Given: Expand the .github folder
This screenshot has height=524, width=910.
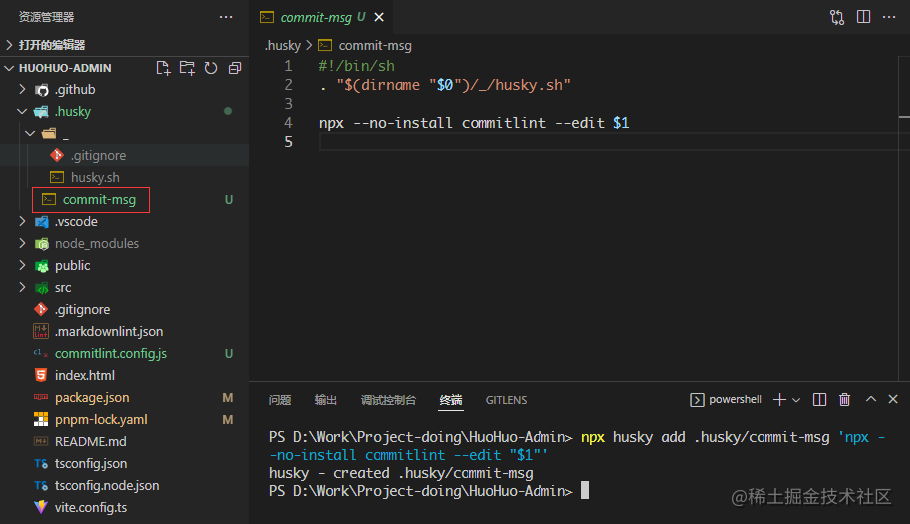Looking at the screenshot, I should 124,89.
